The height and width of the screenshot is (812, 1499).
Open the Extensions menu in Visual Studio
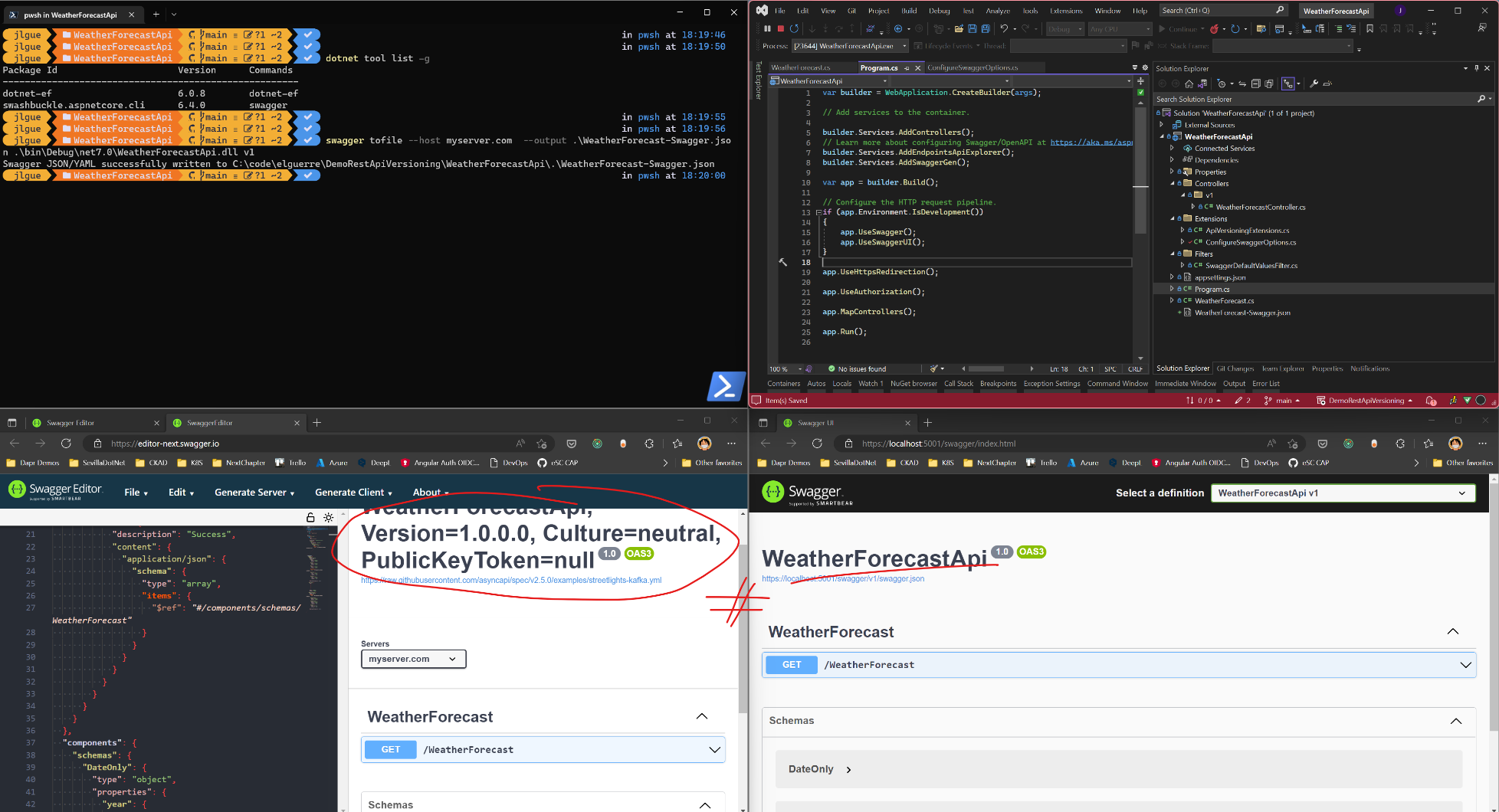1066,11
